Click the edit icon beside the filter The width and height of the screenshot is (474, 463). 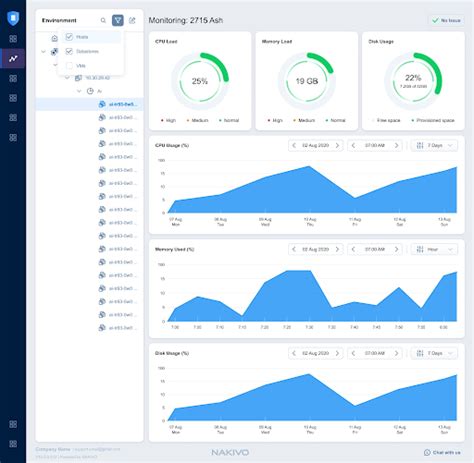click(132, 20)
